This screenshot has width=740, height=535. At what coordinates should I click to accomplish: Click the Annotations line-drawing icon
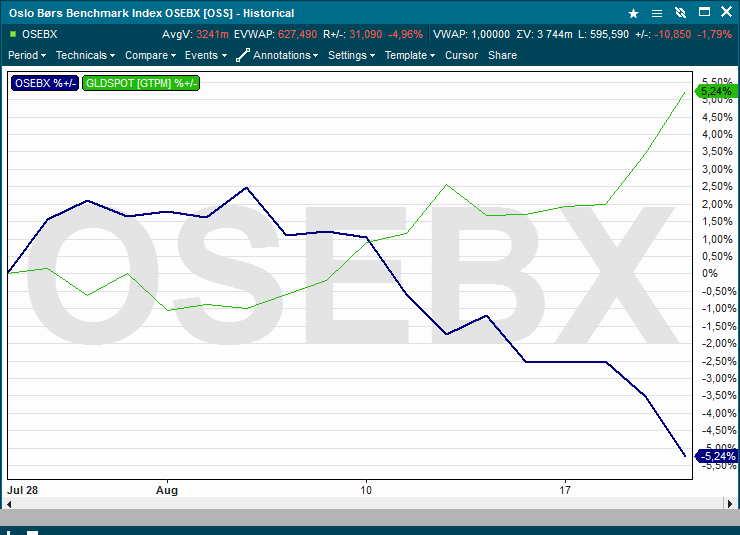point(243,55)
